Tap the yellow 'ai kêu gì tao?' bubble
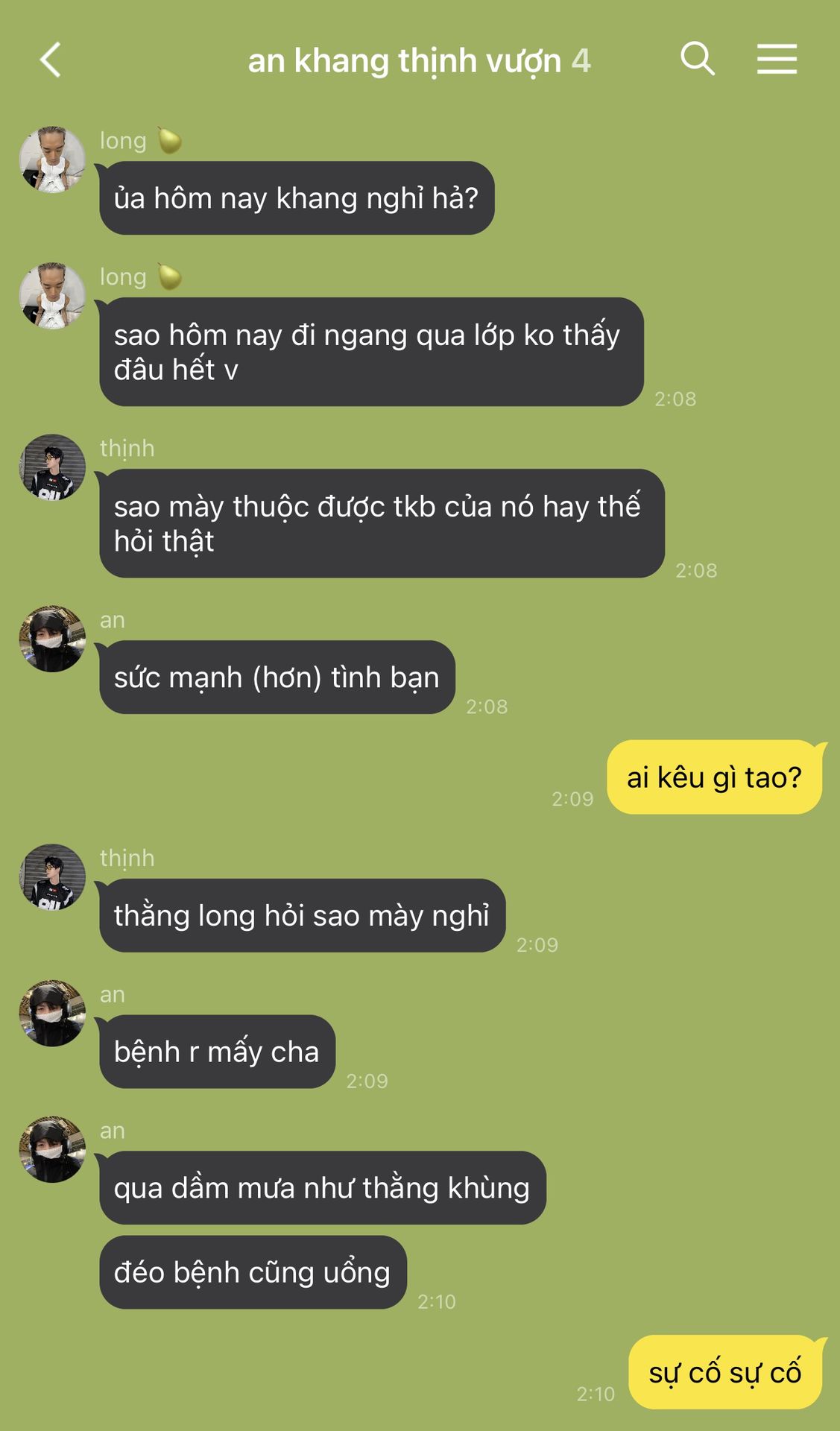This screenshot has width=840, height=1431. 715,777
